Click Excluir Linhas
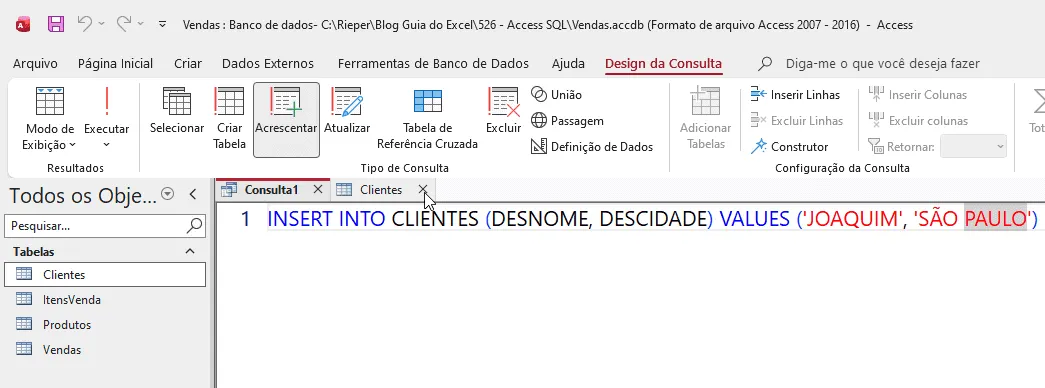Image resolution: width=1045 pixels, height=388 pixels. click(x=796, y=121)
